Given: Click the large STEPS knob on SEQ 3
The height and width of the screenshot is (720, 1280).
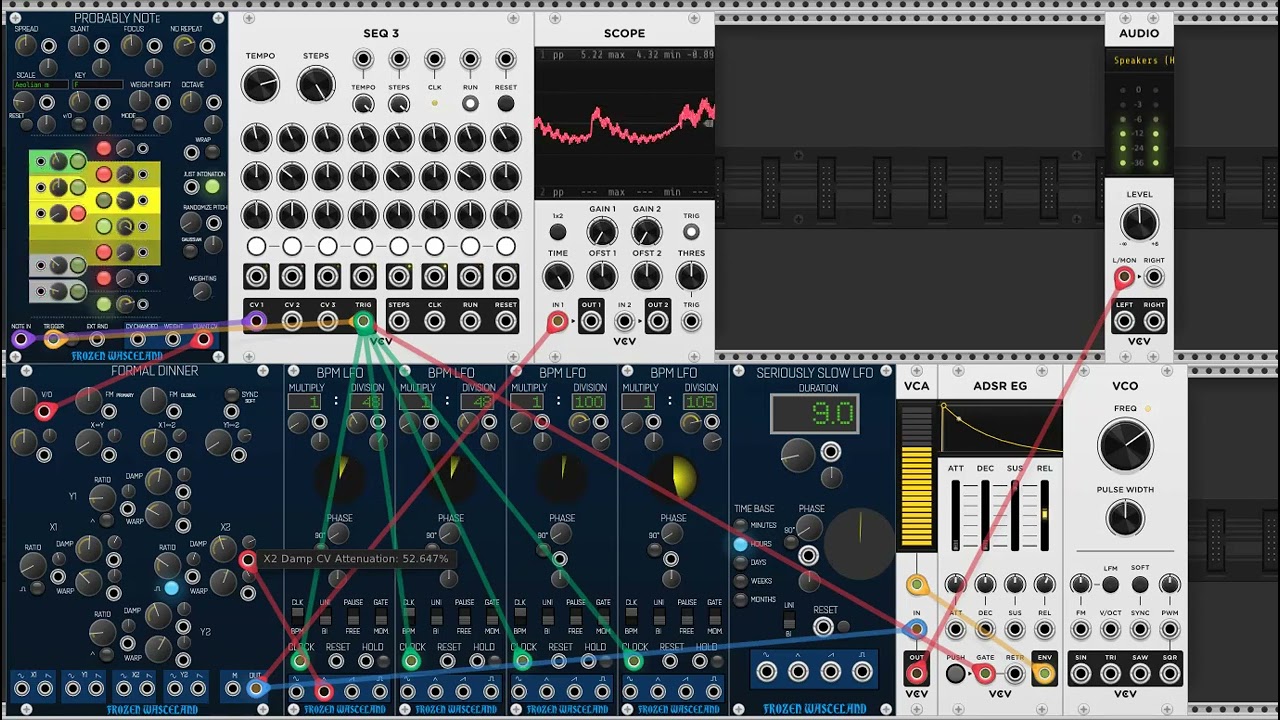Looking at the screenshot, I should 316,84.
